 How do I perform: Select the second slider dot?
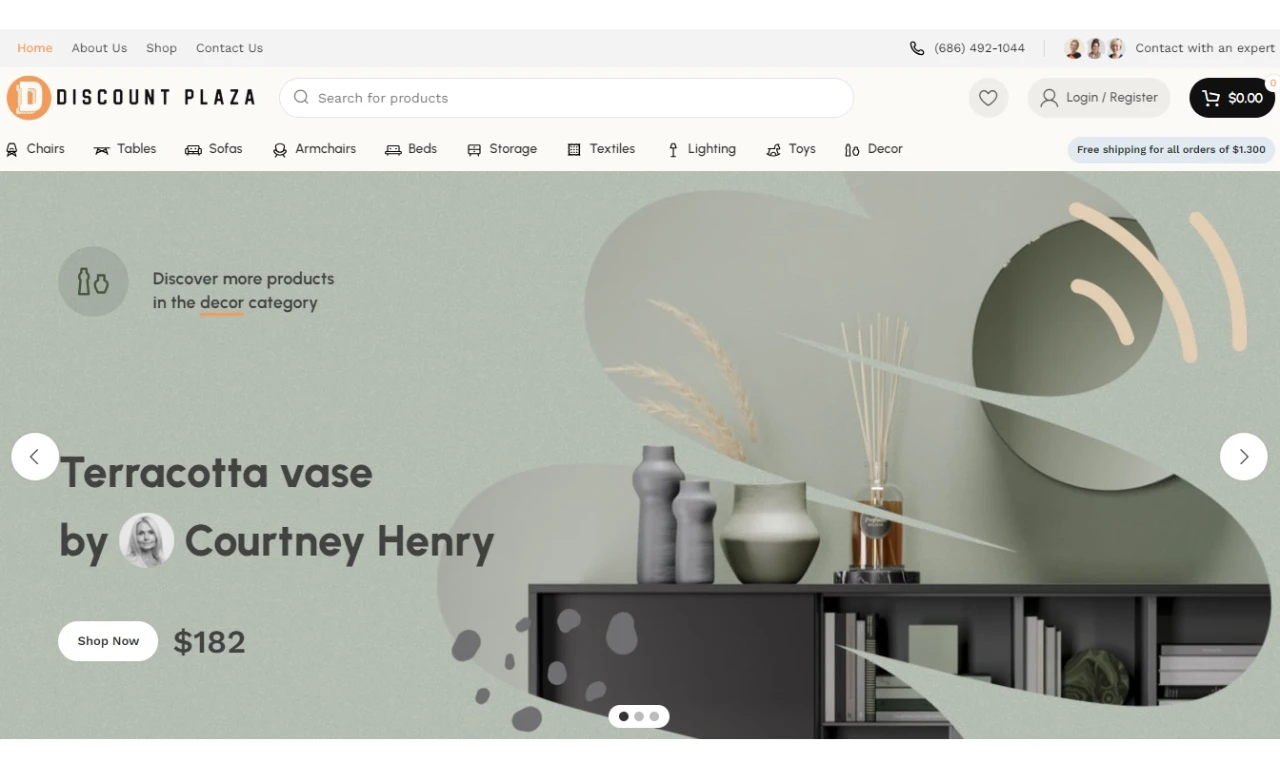pos(639,716)
